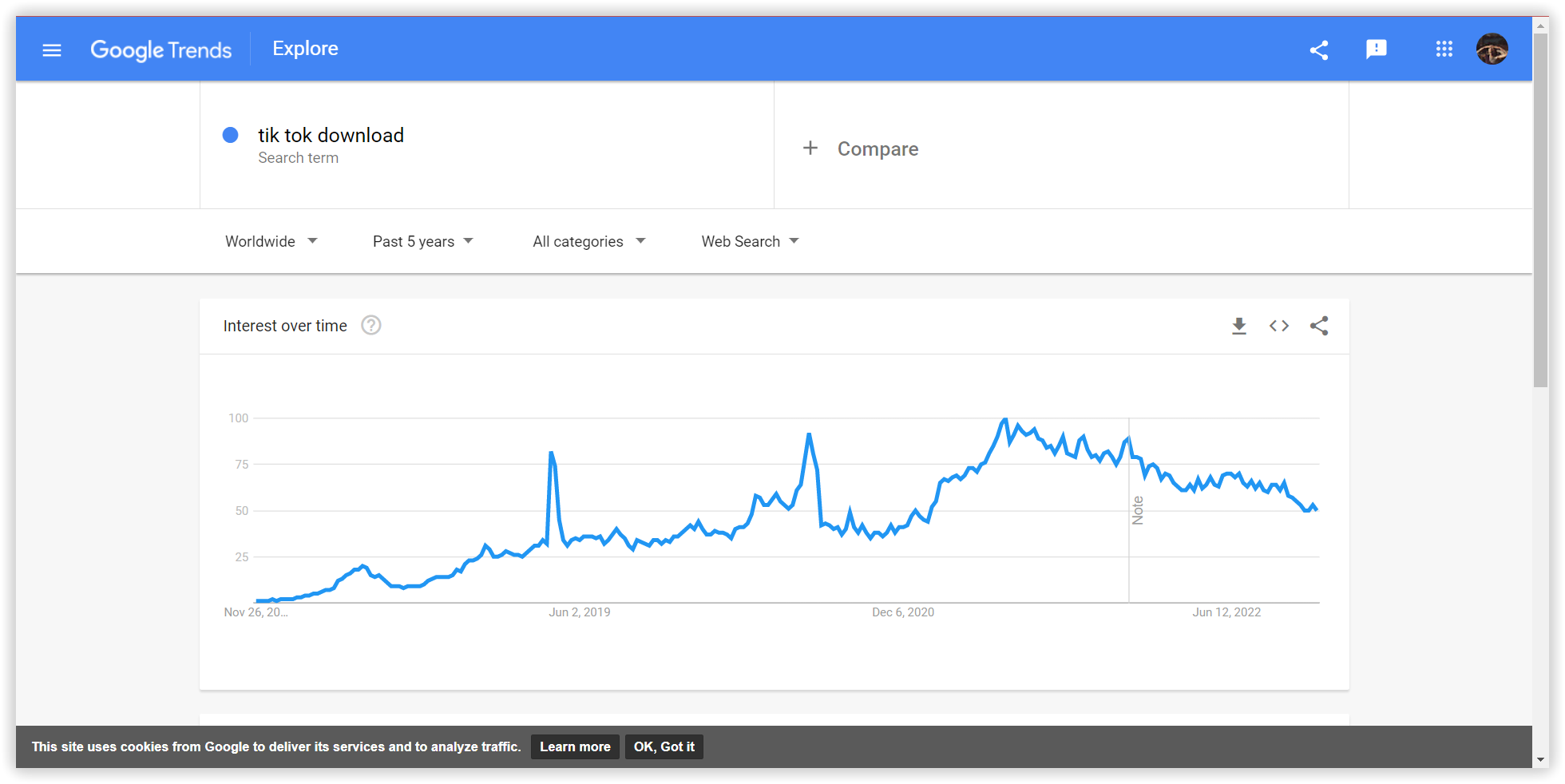Open the send feedback icon
Viewport: 1565px width, 784px height.
pos(1377,49)
